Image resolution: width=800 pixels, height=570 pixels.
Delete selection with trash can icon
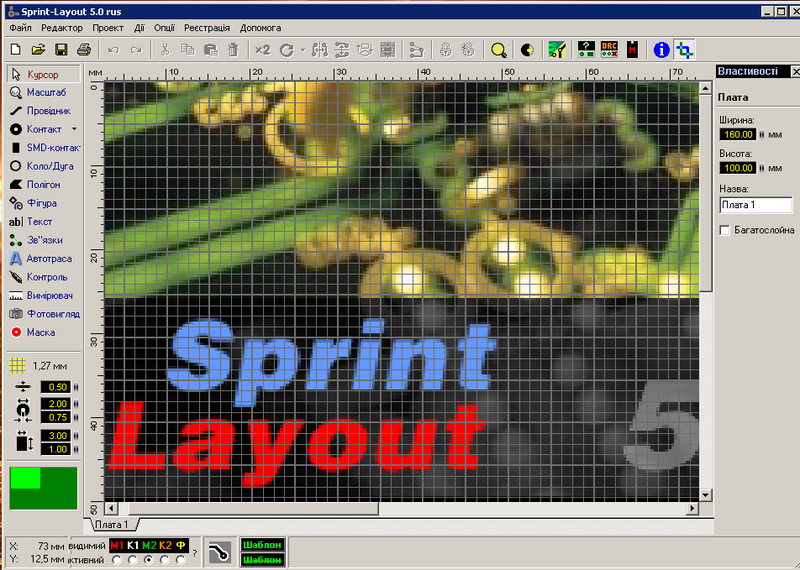233,49
